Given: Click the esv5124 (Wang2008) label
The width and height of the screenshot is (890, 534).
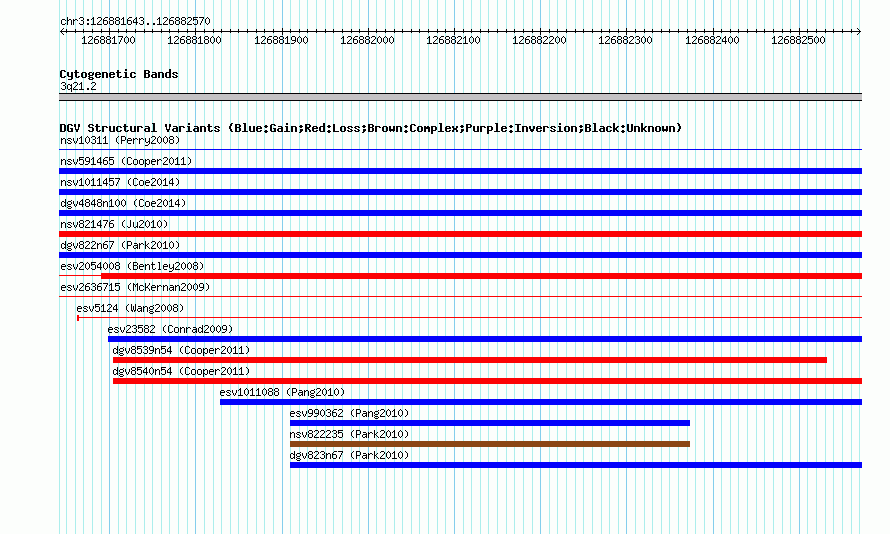Looking at the screenshot, I should point(131,308).
